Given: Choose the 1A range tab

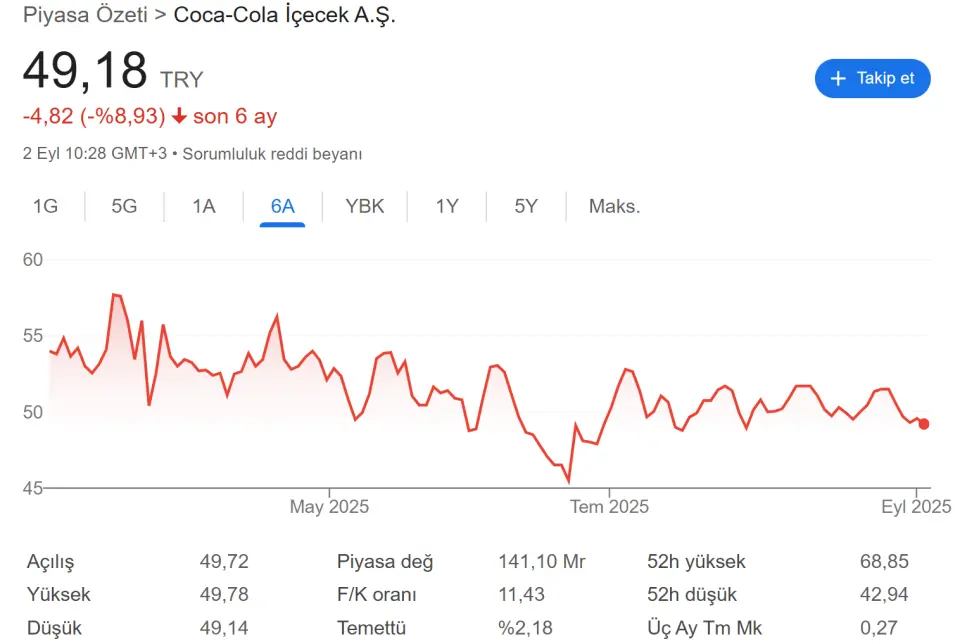Looking at the screenshot, I should click(x=204, y=206).
